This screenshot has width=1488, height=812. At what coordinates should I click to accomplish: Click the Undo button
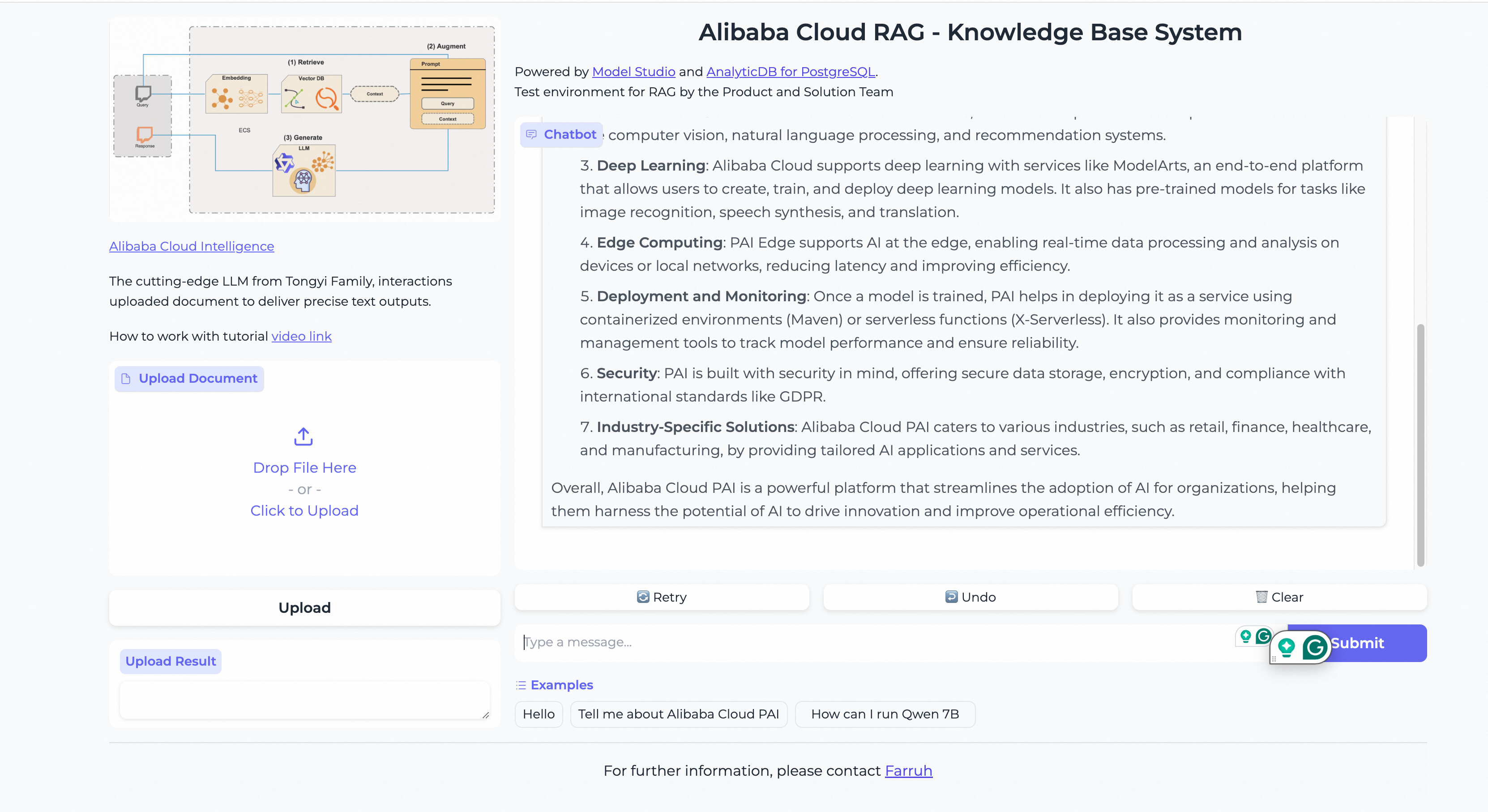971,597
